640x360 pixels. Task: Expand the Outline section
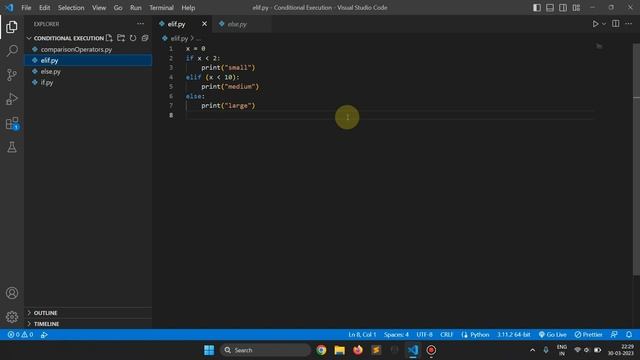[88, 313]
